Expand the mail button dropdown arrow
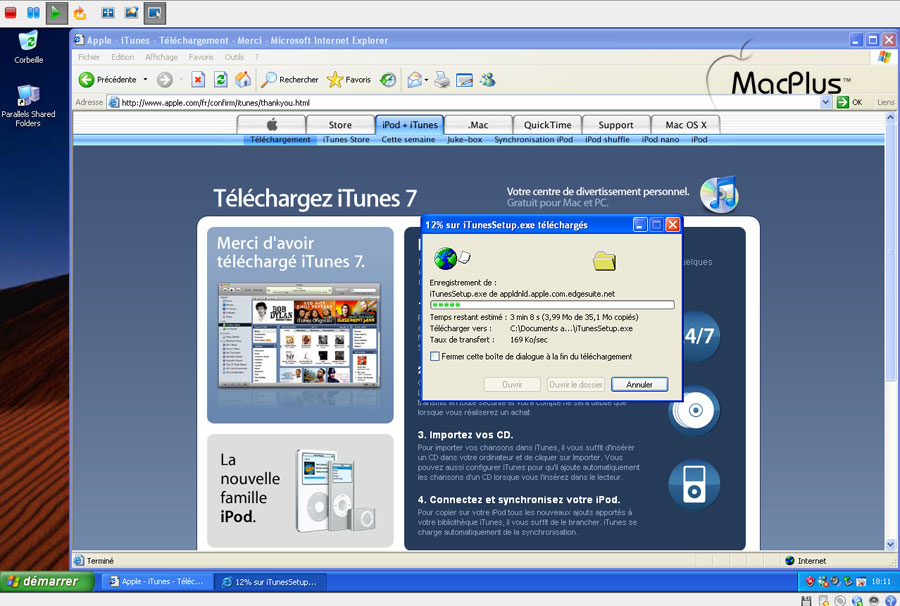Image resolution: width=900 pixels, height=606 pixels. click(426, 80)
